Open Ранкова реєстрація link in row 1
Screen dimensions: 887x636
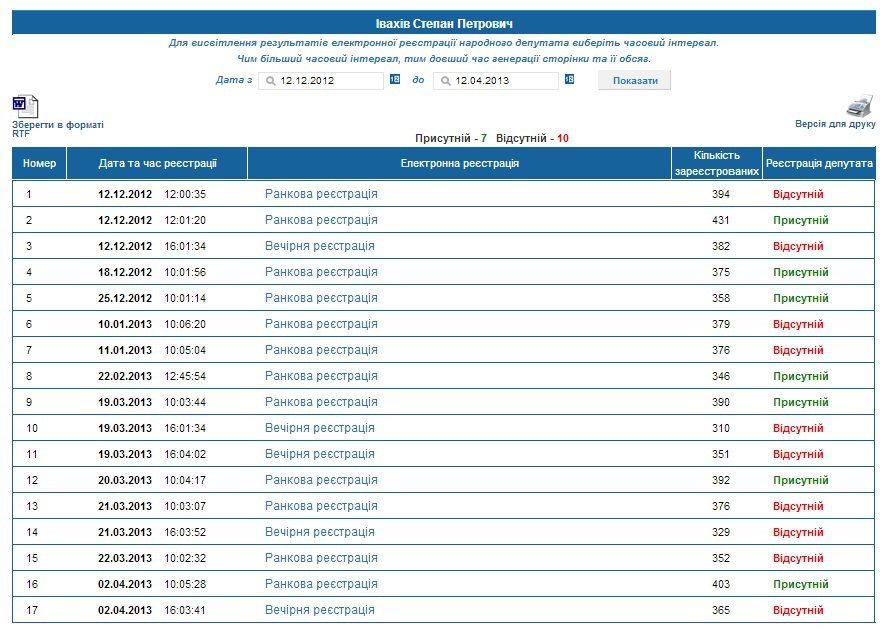pos(321,194)
